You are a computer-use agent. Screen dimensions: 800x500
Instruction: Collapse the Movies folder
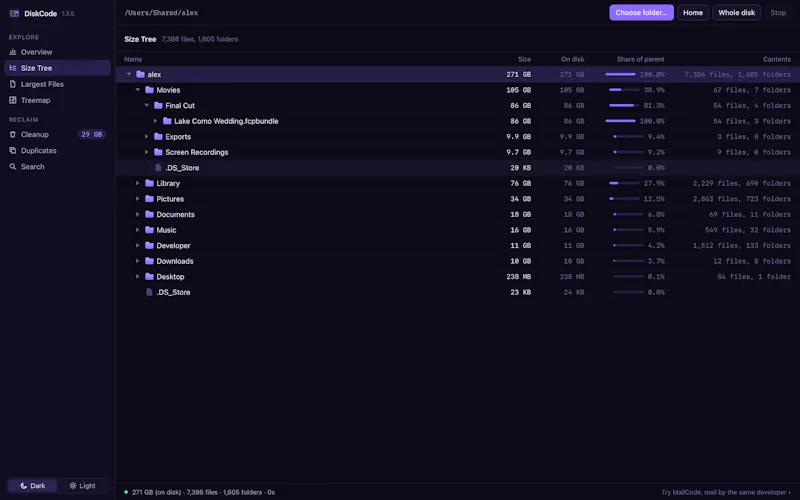click(x=138, y=90)
